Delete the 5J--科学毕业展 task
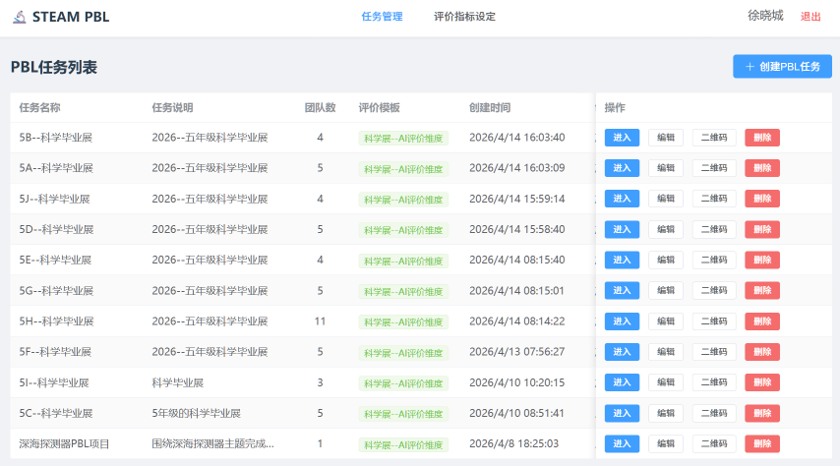Viewport: 840px width, 466px height. 762,199
